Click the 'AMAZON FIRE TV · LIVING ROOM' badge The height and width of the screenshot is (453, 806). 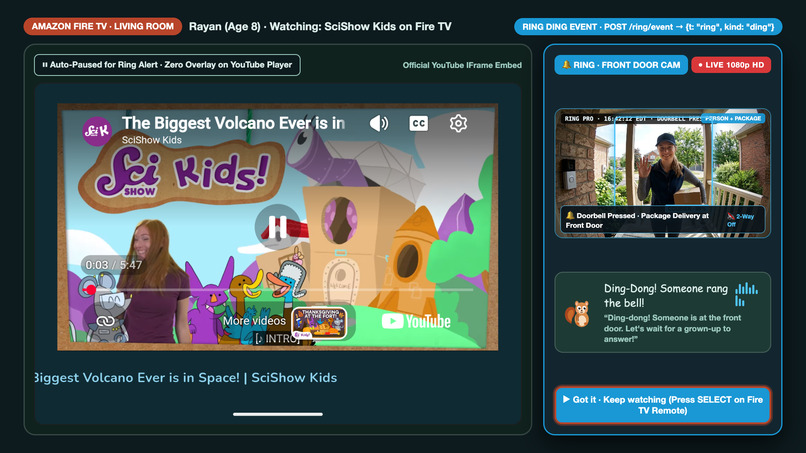pyautogui.click(x=103, y=26)
